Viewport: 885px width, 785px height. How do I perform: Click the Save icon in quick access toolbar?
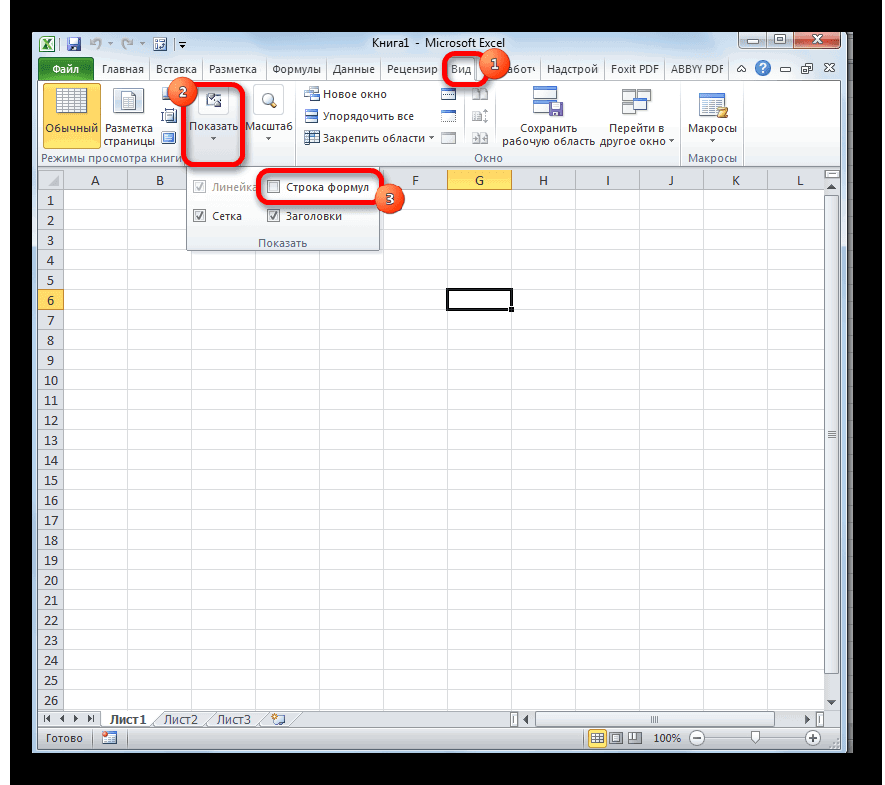pos(74,43)
